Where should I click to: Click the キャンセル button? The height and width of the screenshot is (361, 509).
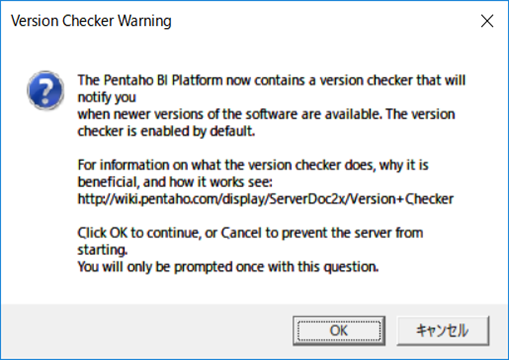(443, 331)
